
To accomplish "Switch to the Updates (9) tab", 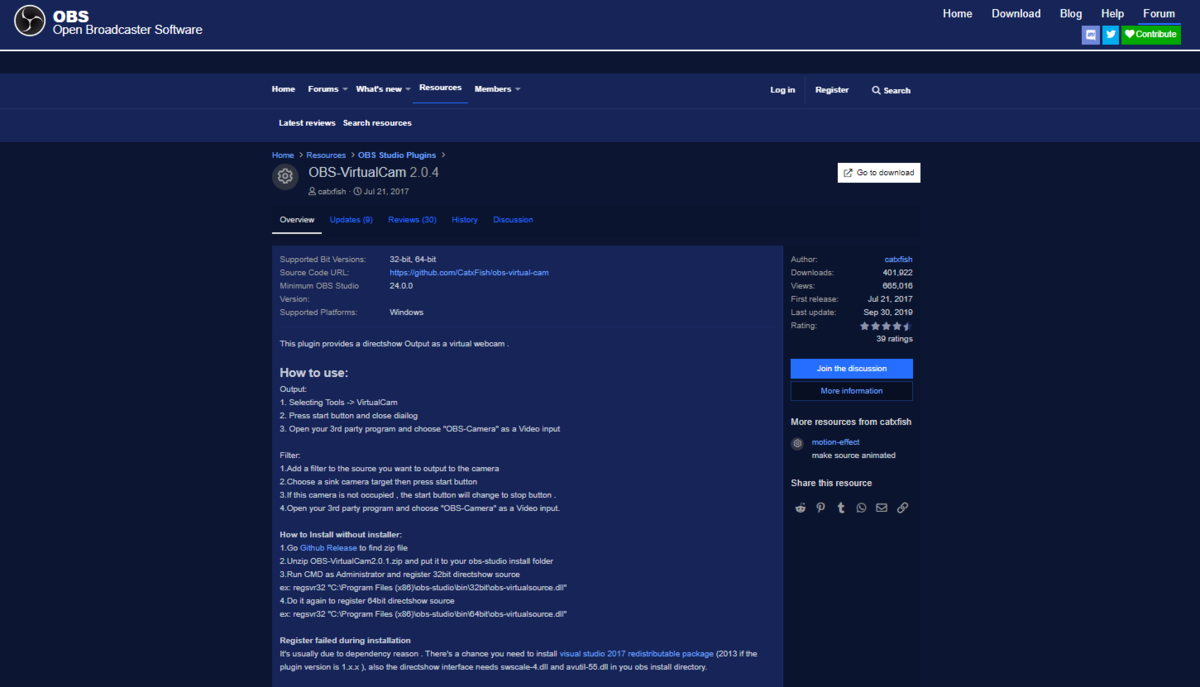I will pos(351,219).
